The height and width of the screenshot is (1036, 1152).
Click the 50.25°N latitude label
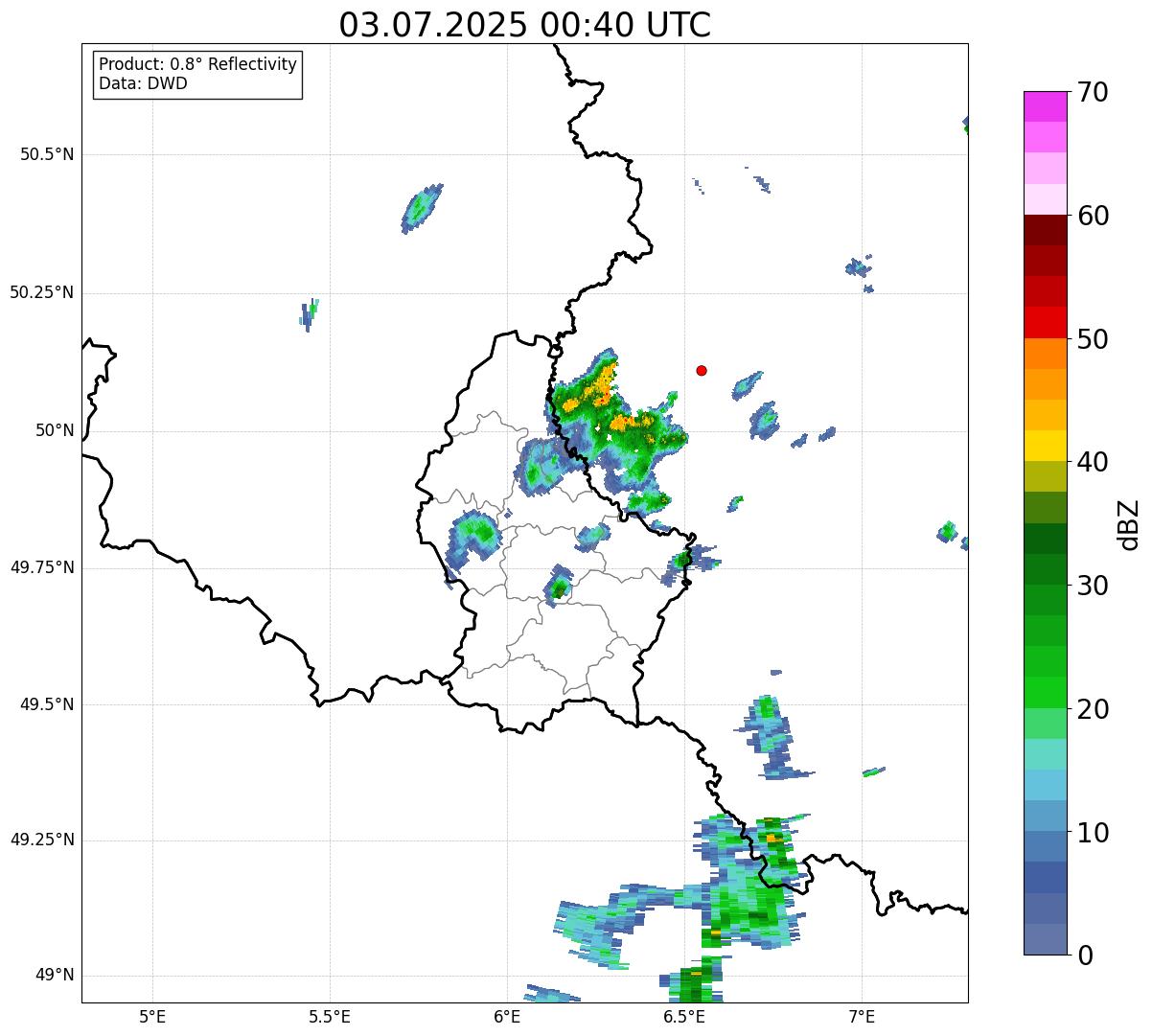tap(42, 292)
